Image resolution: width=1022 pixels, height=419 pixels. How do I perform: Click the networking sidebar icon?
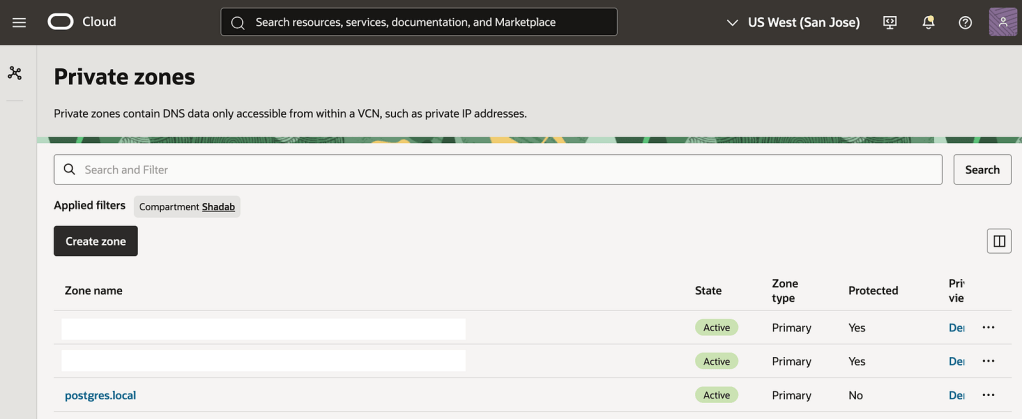point(15,73)
